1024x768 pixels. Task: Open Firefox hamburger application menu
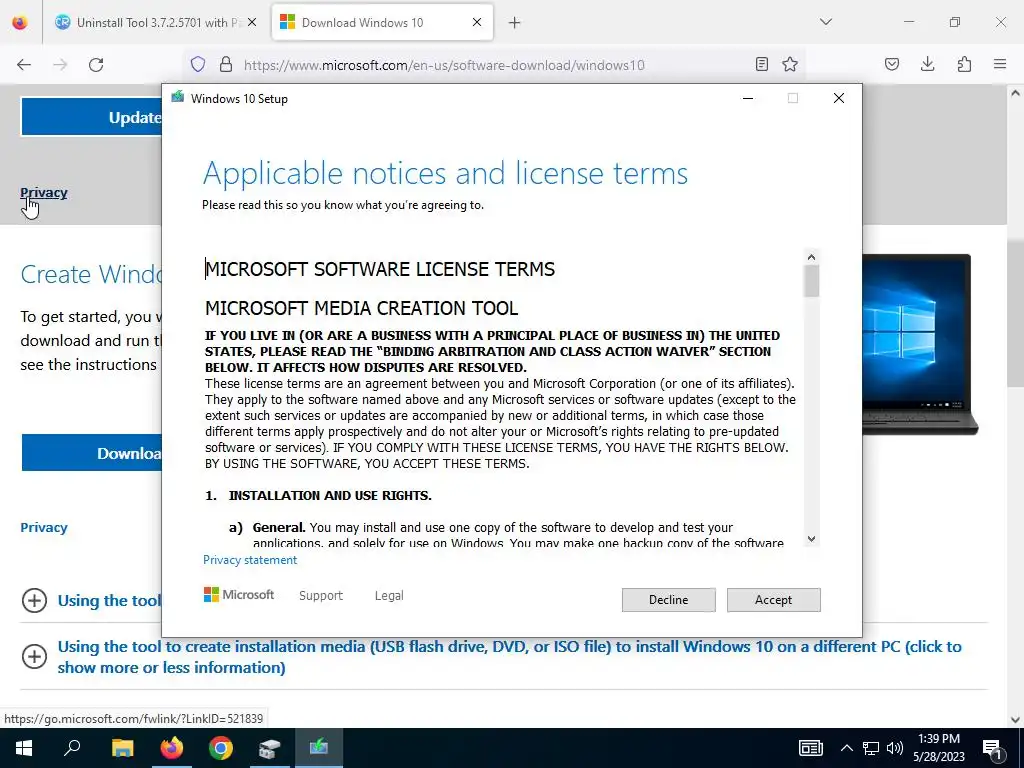[1000, 65]
